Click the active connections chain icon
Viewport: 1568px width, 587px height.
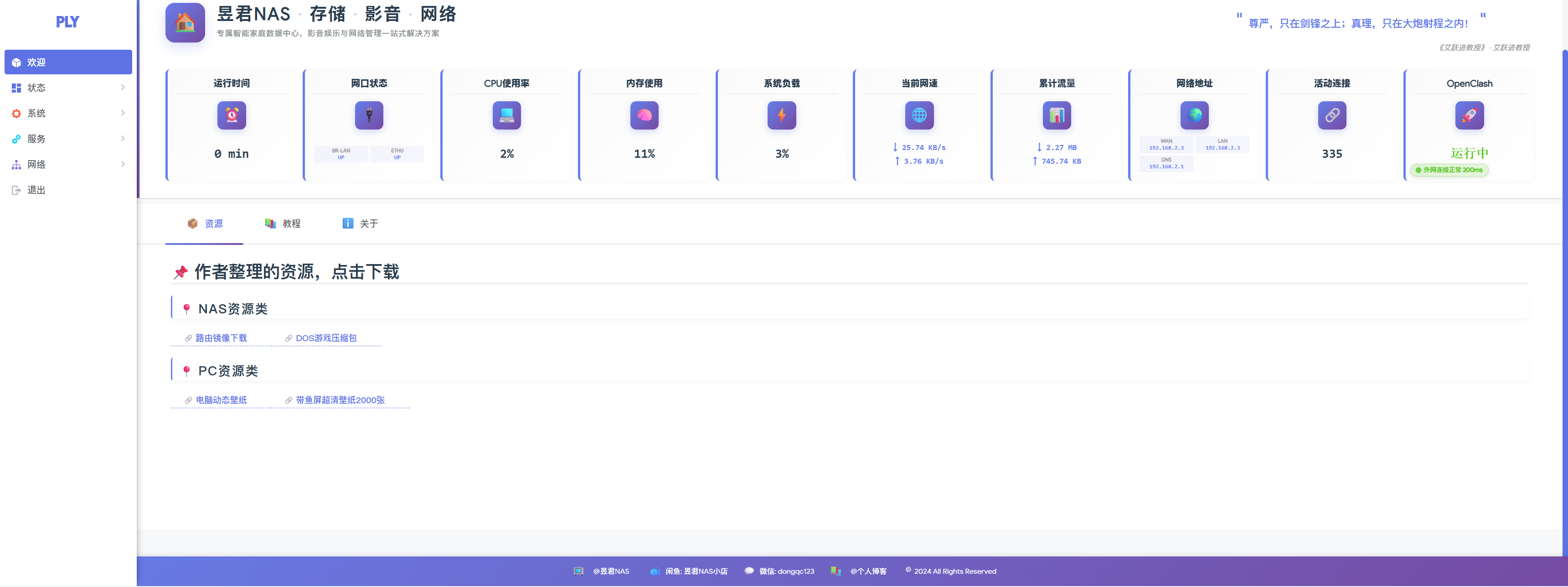pyautogui.click(x=1332, y=115)
